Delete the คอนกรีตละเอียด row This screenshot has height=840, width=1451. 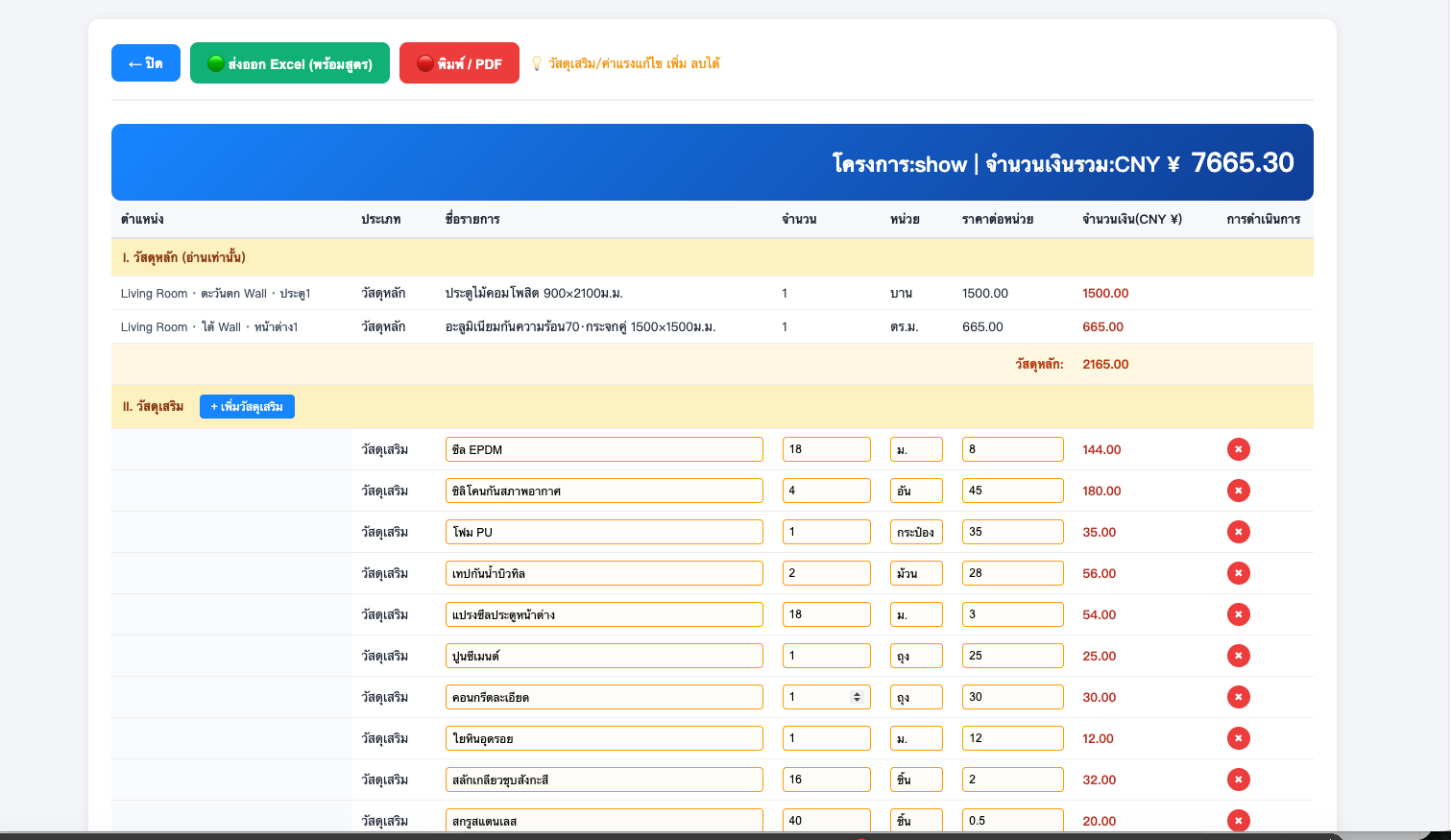pos(1238,697)
